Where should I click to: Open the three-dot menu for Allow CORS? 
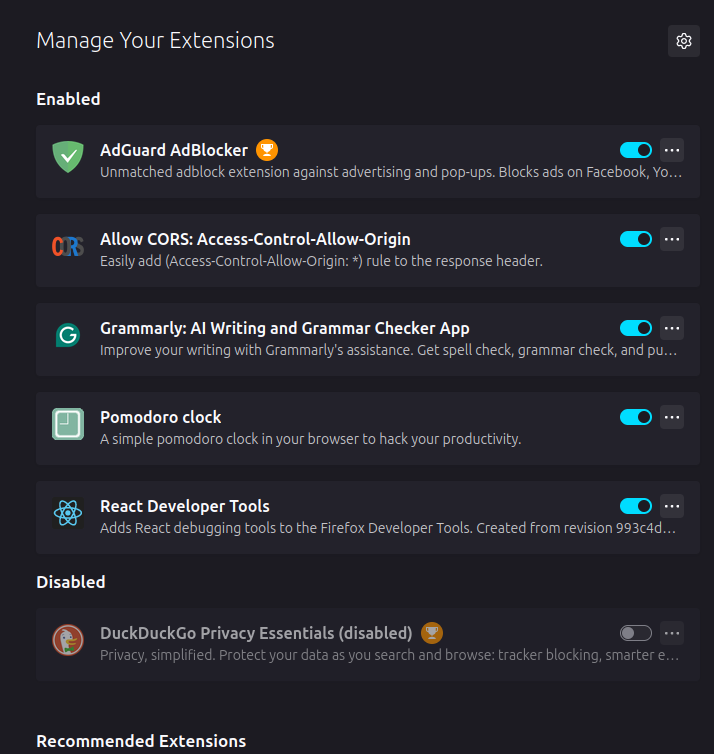[x=672, y=239]
